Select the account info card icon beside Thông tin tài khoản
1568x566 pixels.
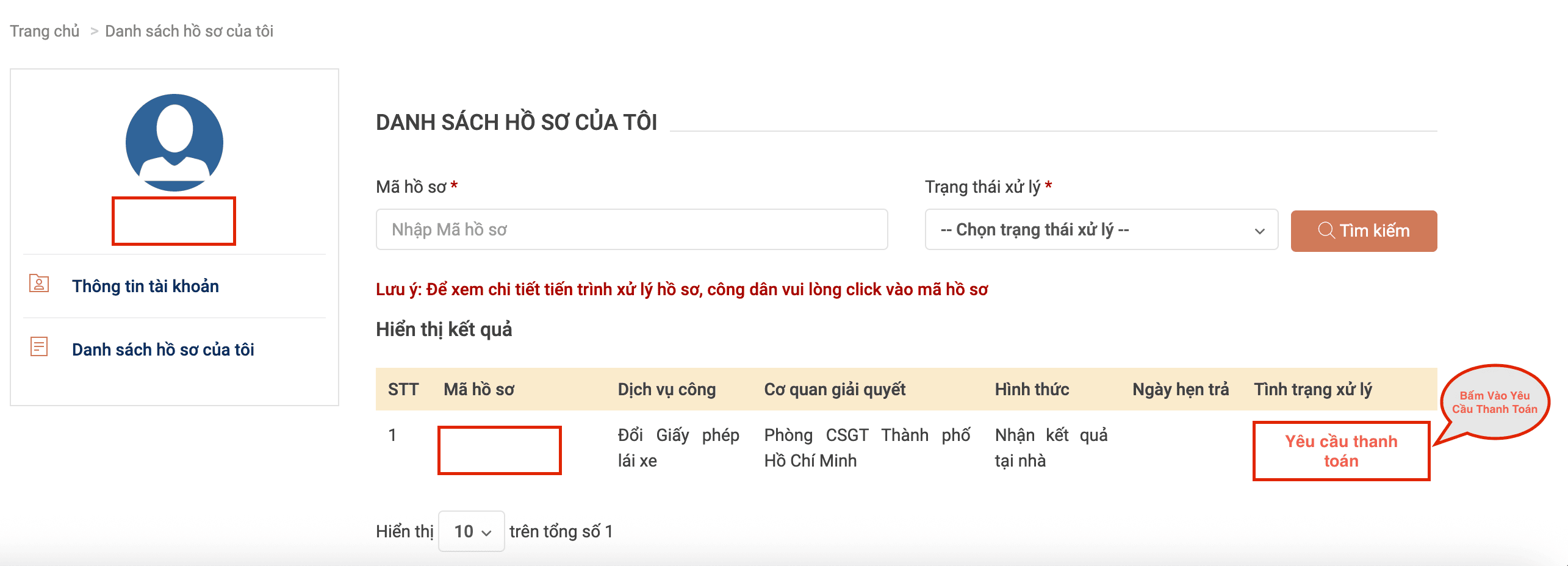pyautogui.click(x=38, y=284)
